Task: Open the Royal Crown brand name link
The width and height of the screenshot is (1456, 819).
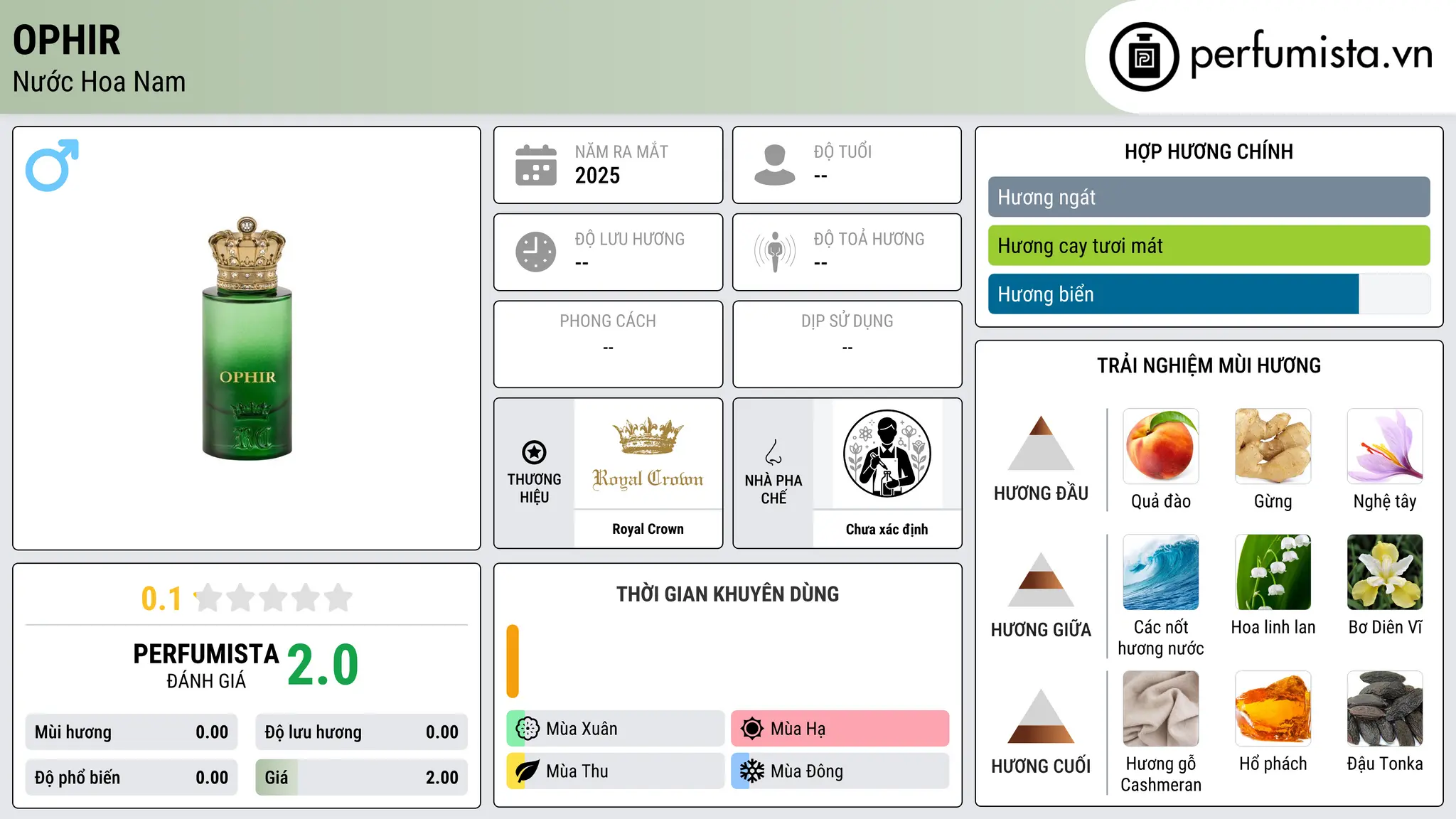Action: pyautogui.click(x=648, y=529)
